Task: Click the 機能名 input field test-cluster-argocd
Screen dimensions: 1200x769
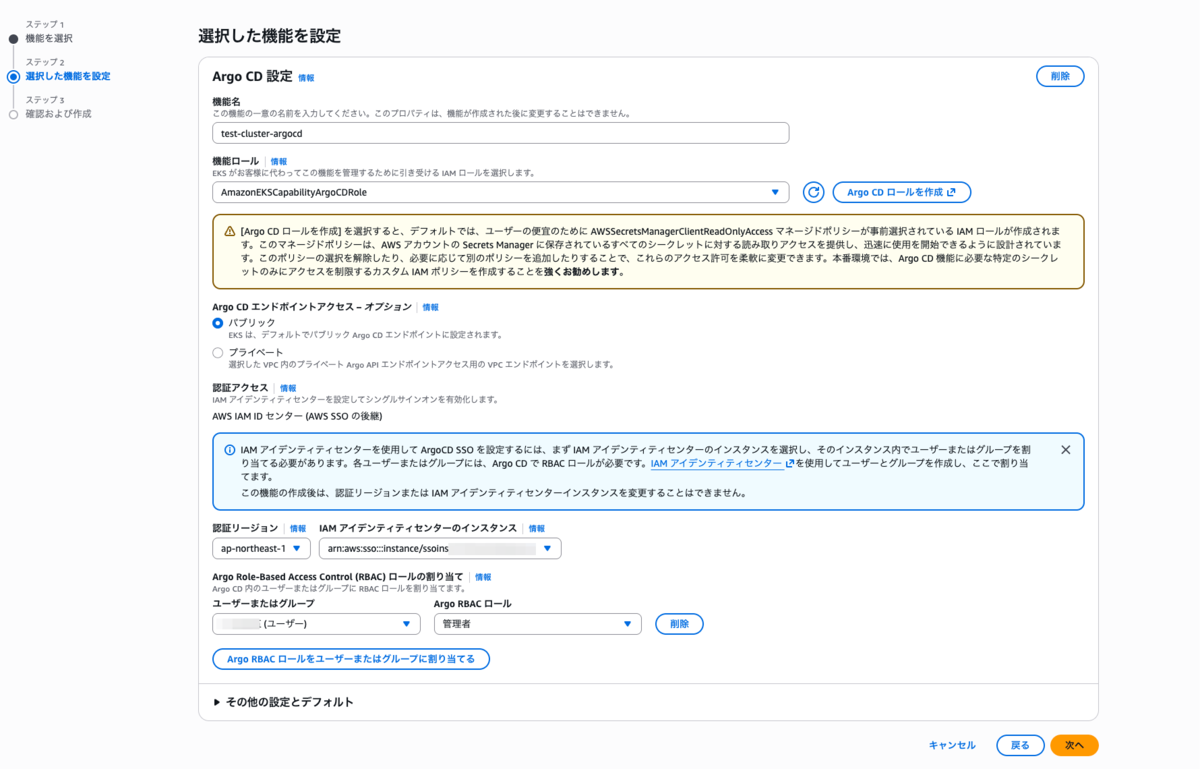Action: click(500, 133)
